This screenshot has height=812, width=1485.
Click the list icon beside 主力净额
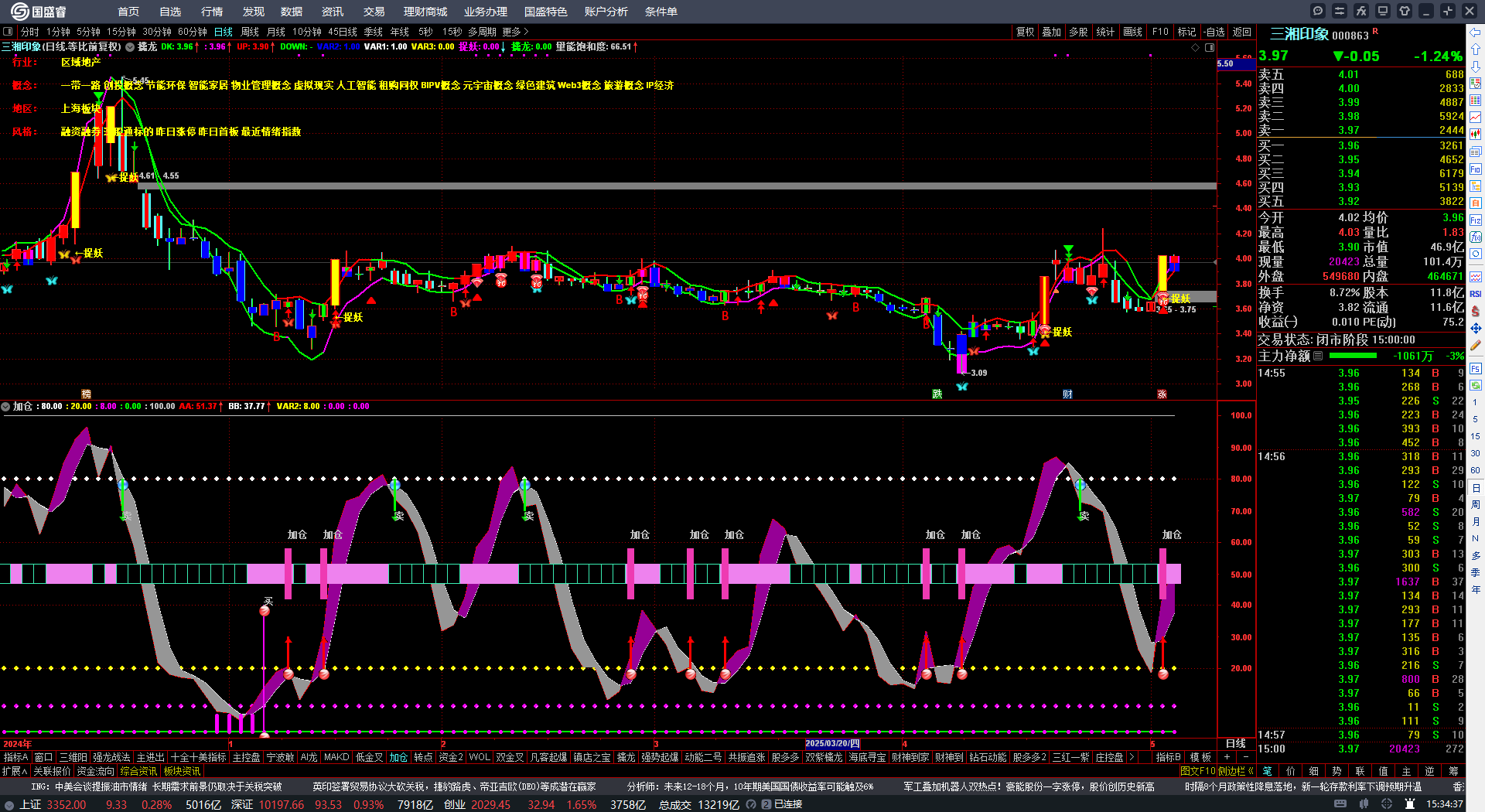[1318, 356]
